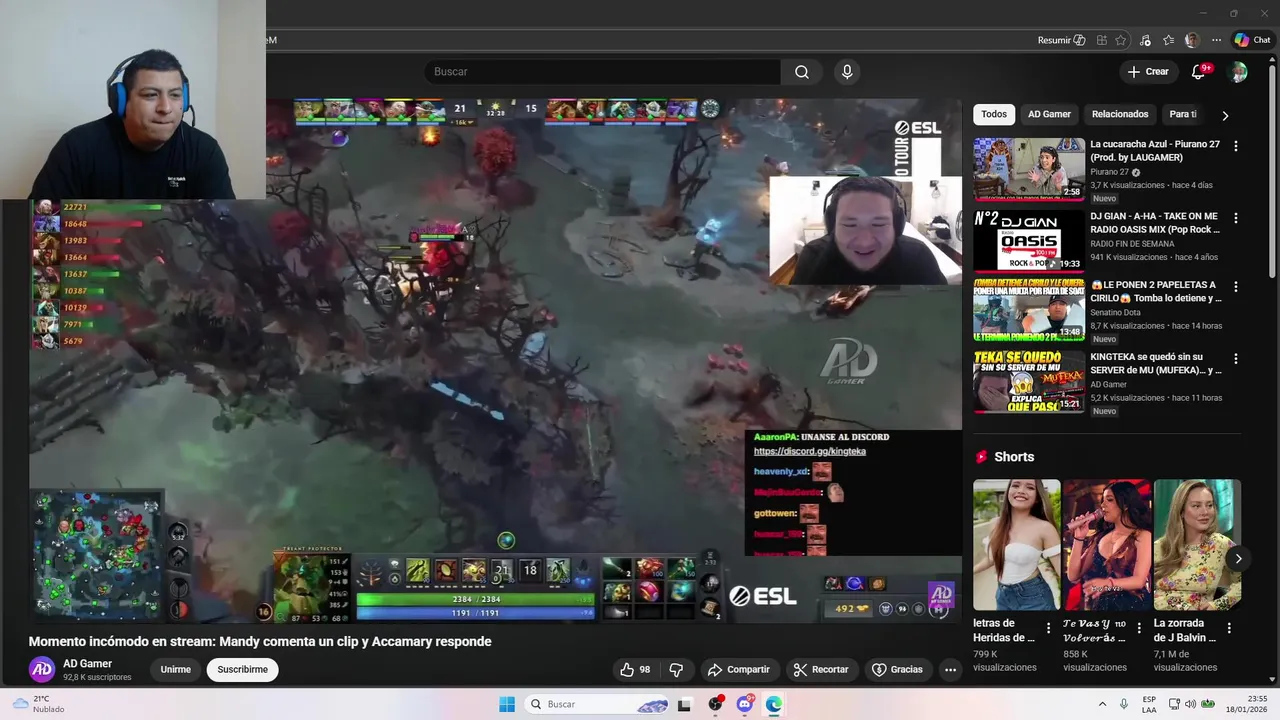Viewport: 1280px width, 720px height.
Task: Open the YouTube account avatar menu
Action: (x=1238, y=72)
